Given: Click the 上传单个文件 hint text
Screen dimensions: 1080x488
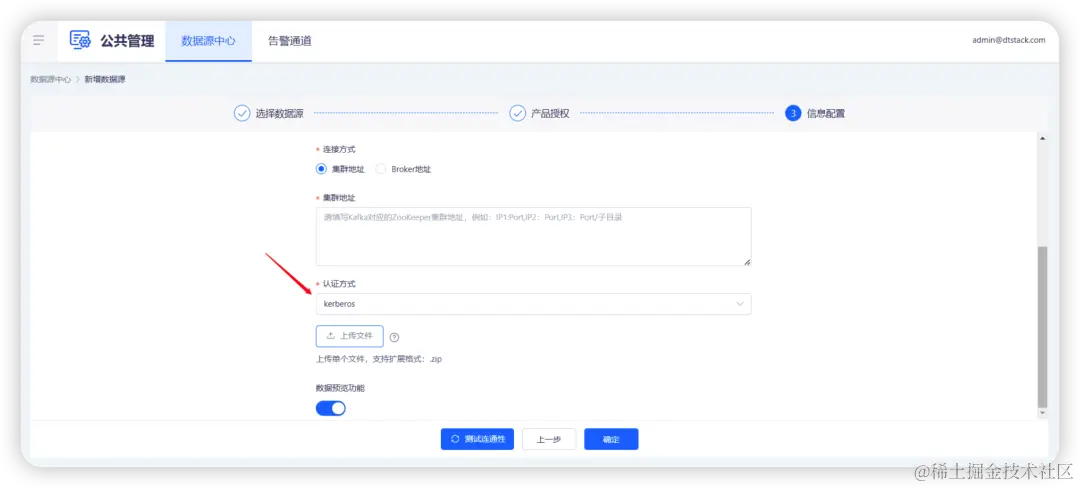Looking at the screenshot, I should click(x=379, y=359).
